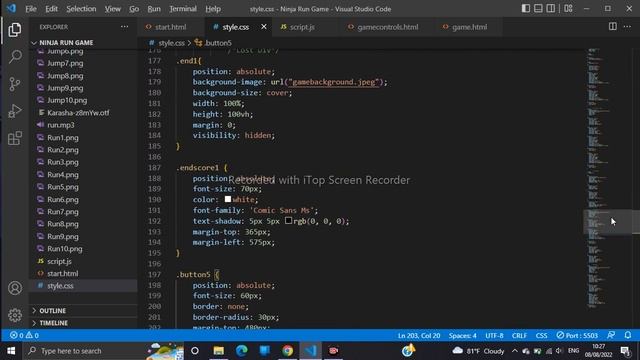The height and width of the screenshot is (360, 640).
Task: Expand OUTLINE section
Action: tap(52, 311)
